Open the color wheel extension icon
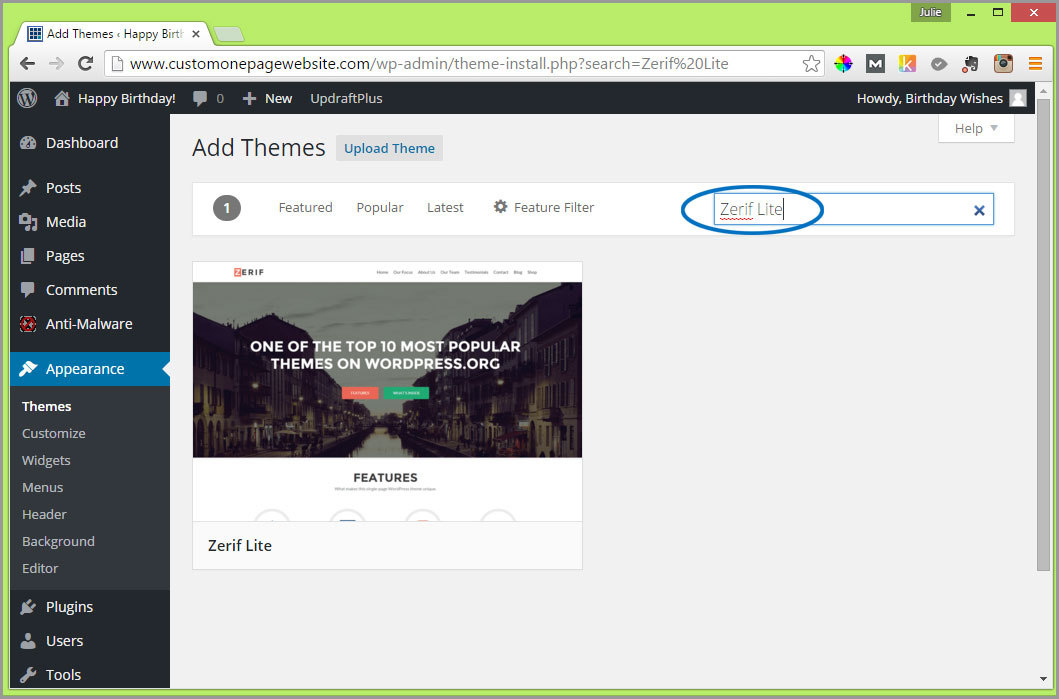 pos(843,63)
